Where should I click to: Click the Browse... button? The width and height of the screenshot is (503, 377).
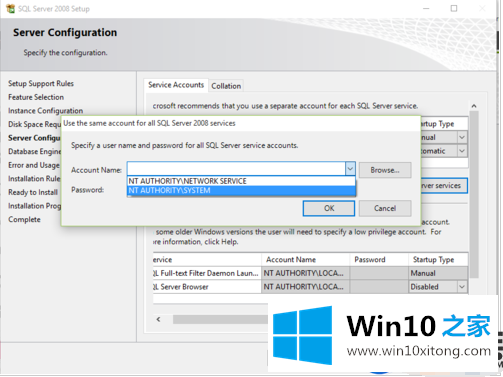click(x=385, y=170)
